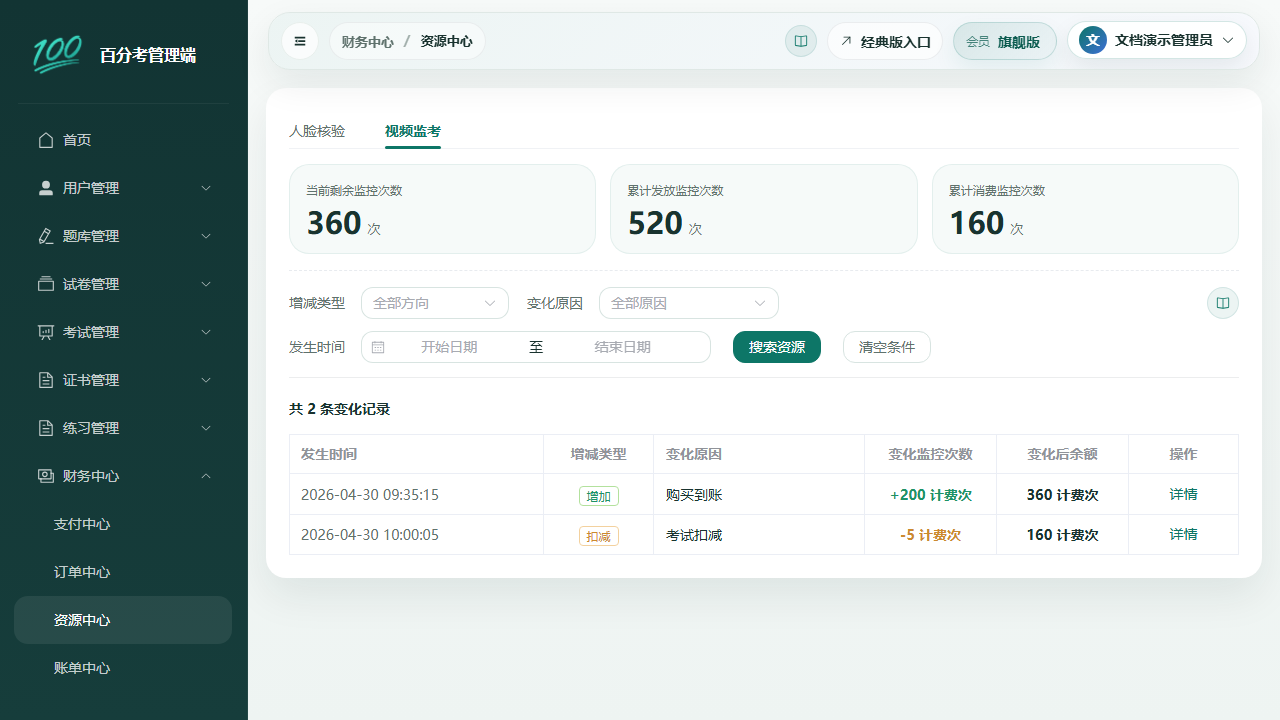Screen dimensions: 1280x720
Task: Click the 变化监控次数 column header
Action: click(x=930, y=454)
